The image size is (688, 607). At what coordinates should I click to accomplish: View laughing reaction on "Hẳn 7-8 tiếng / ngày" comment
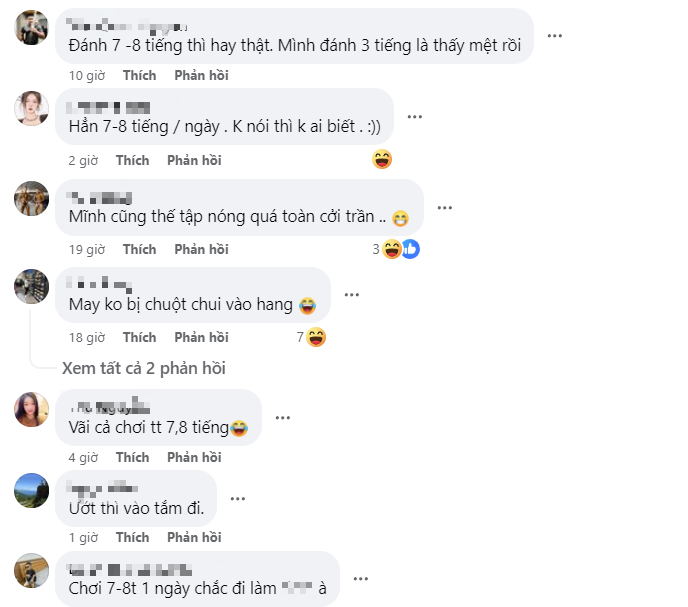pos(381,159)
